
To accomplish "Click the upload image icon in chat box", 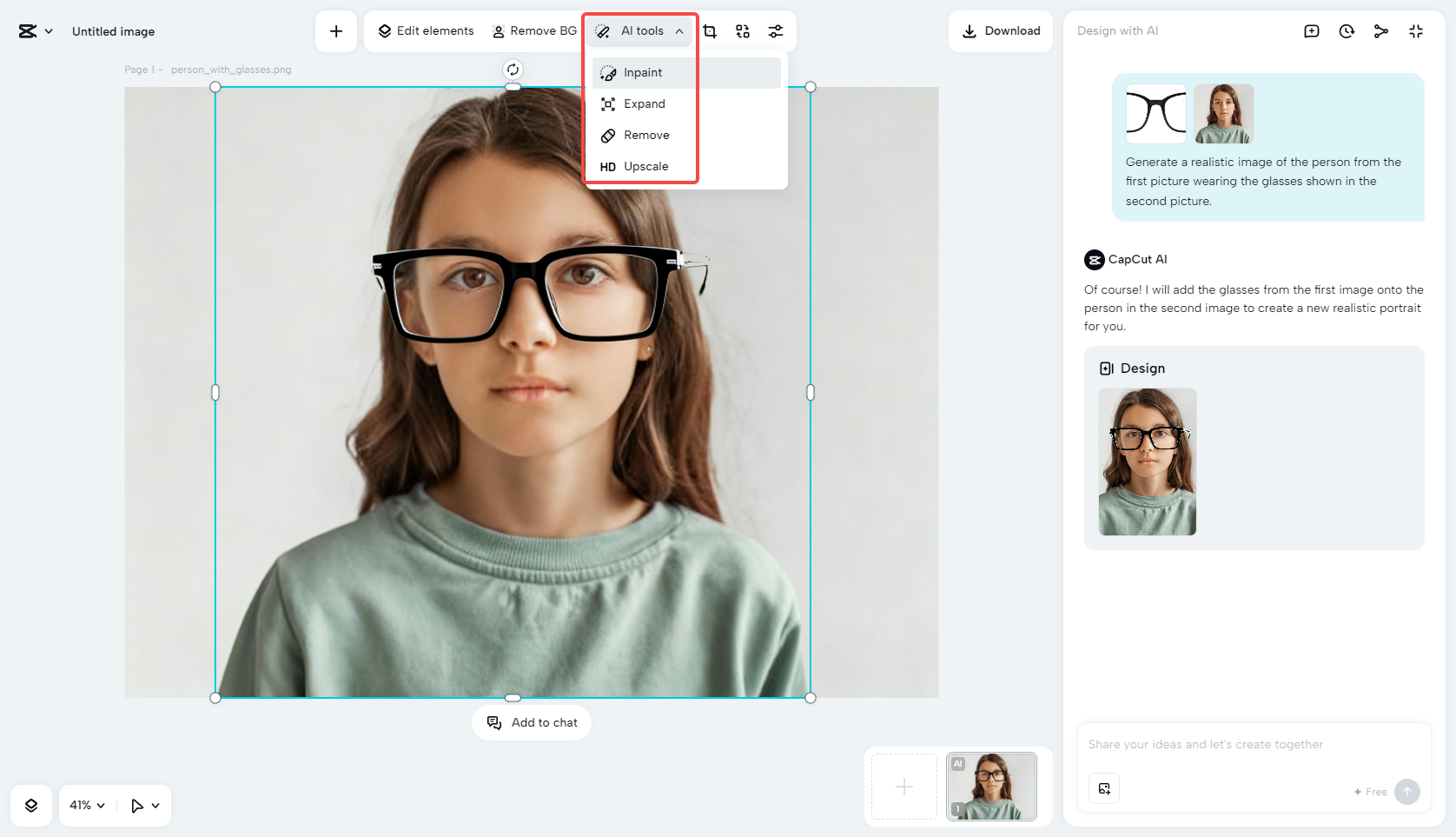I will point(1104,788).
